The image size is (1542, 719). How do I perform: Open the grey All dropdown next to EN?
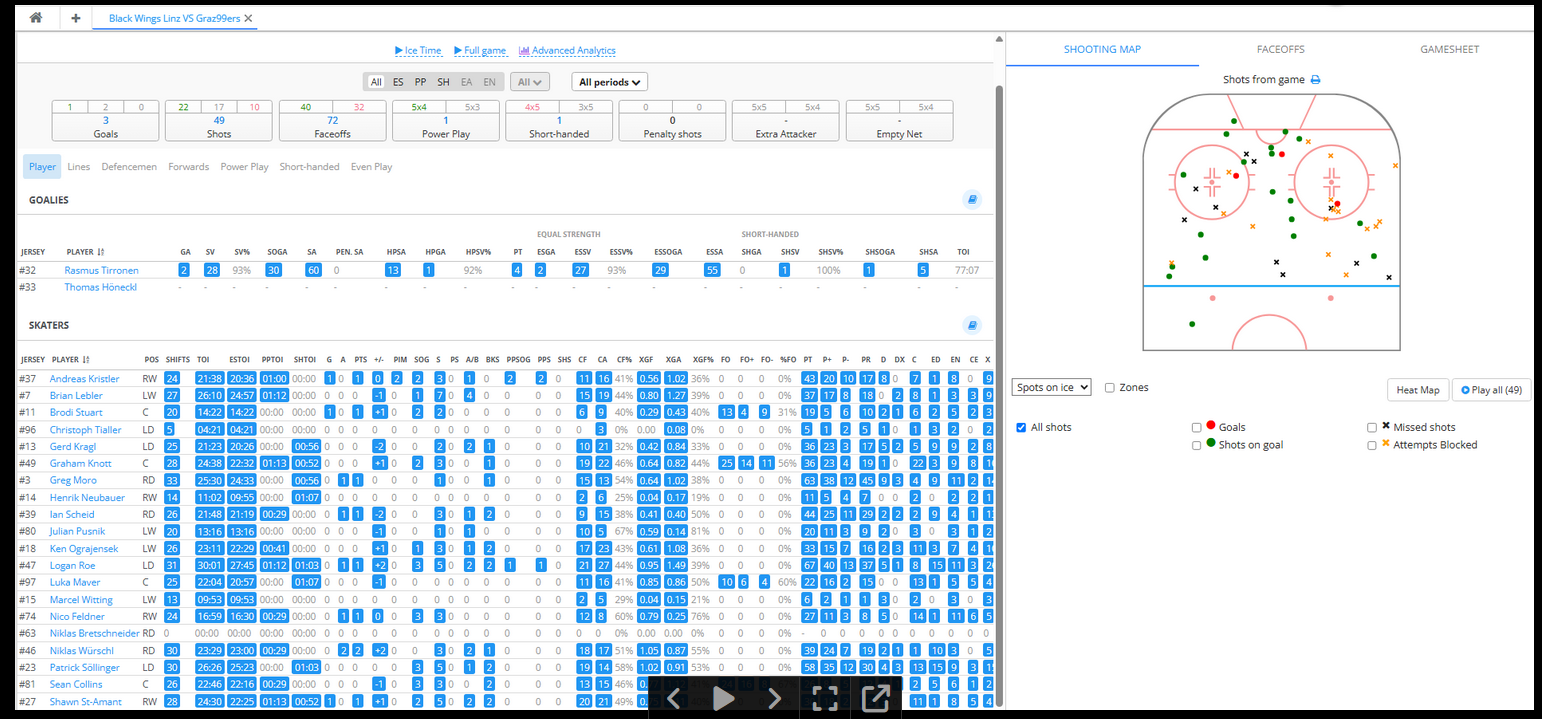tap(529, 82)
